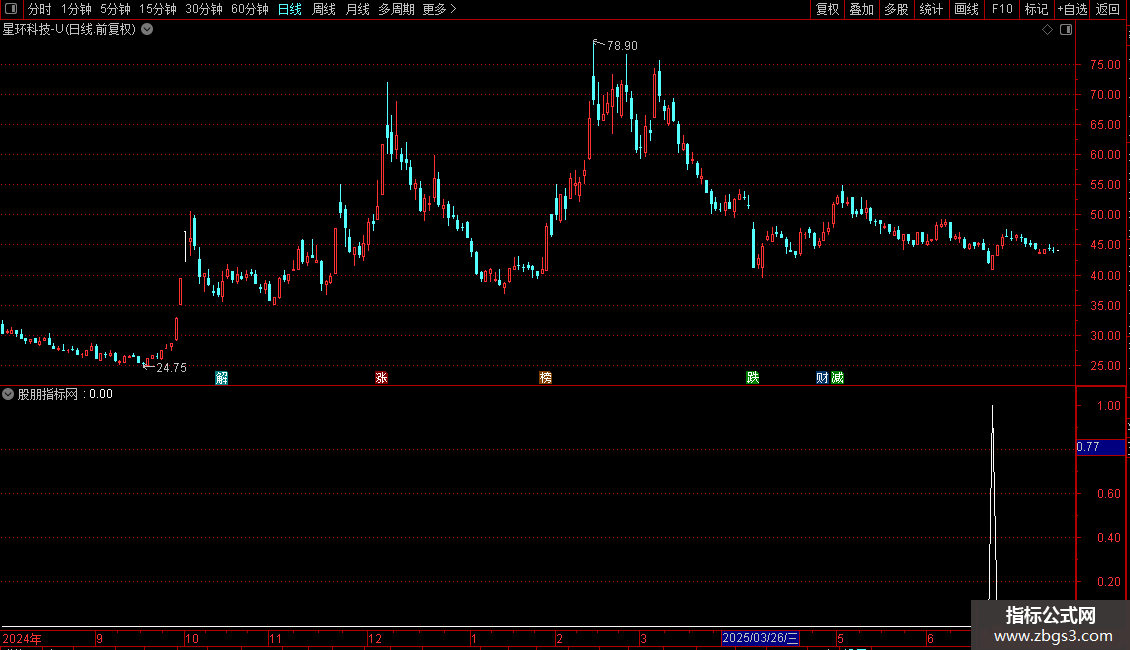Click the panel layout icon at top-left
The width and height of the screenshot is (1130, 650).
coord(11,9)
